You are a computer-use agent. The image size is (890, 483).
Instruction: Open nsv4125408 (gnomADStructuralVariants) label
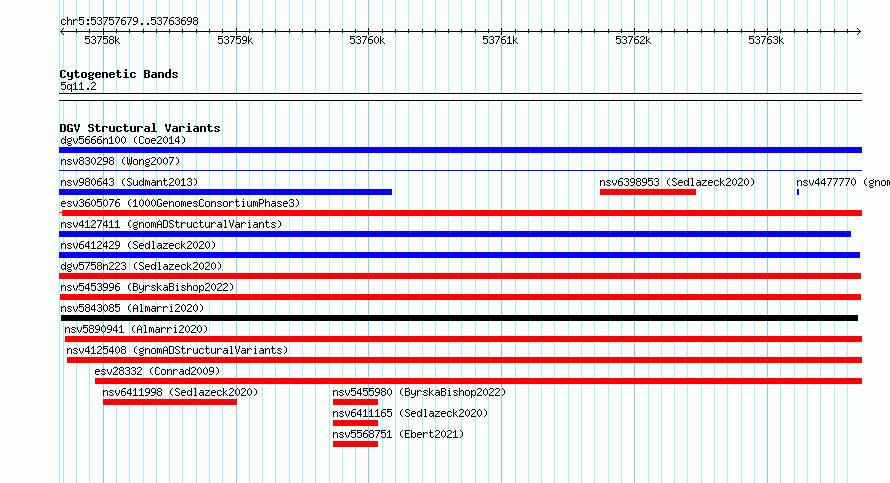point(177,350)
